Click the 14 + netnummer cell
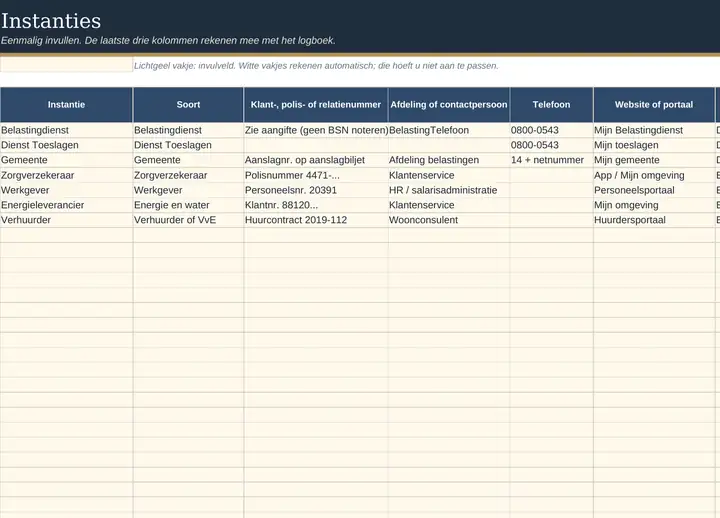This screenshot has width=720, height=518. click(551, 160)
